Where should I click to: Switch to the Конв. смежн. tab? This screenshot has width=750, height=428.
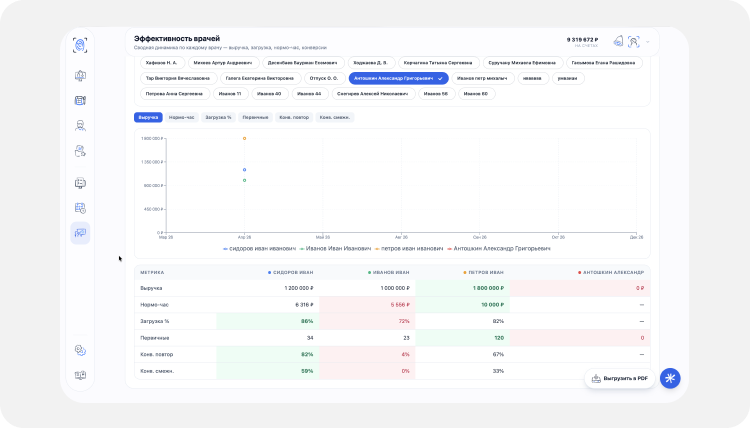335,117
